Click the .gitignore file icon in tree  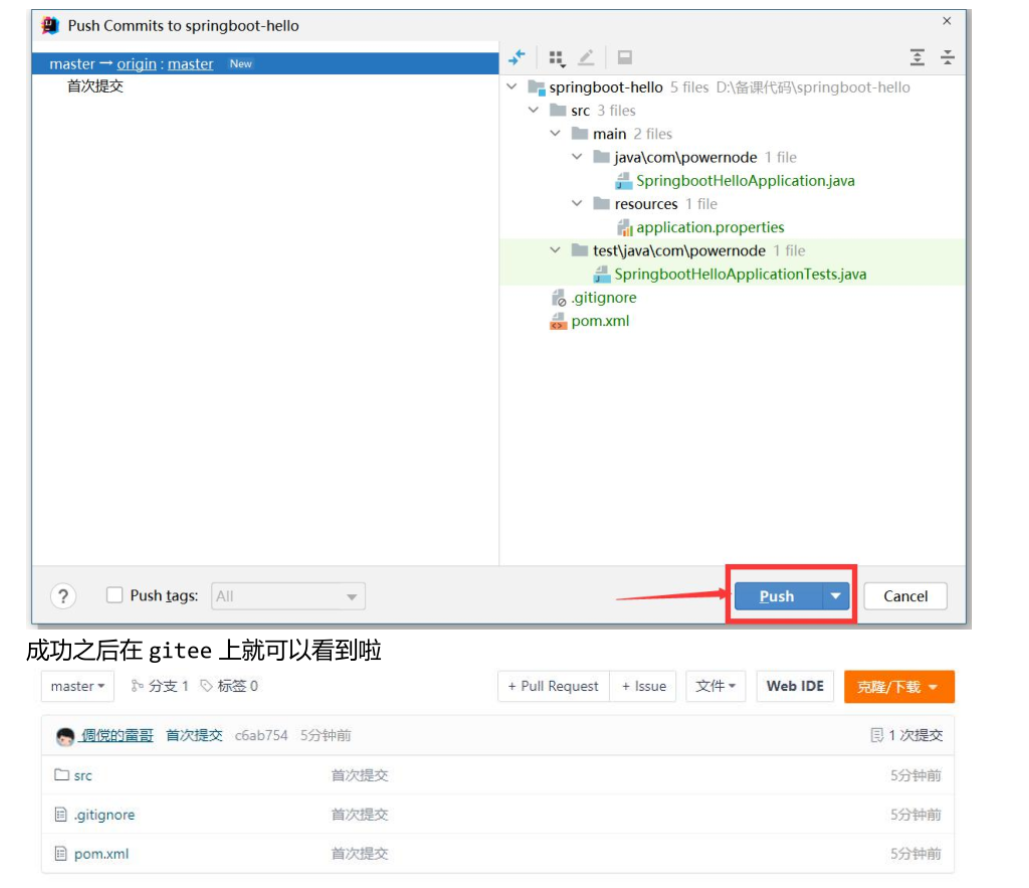point(558,297)
